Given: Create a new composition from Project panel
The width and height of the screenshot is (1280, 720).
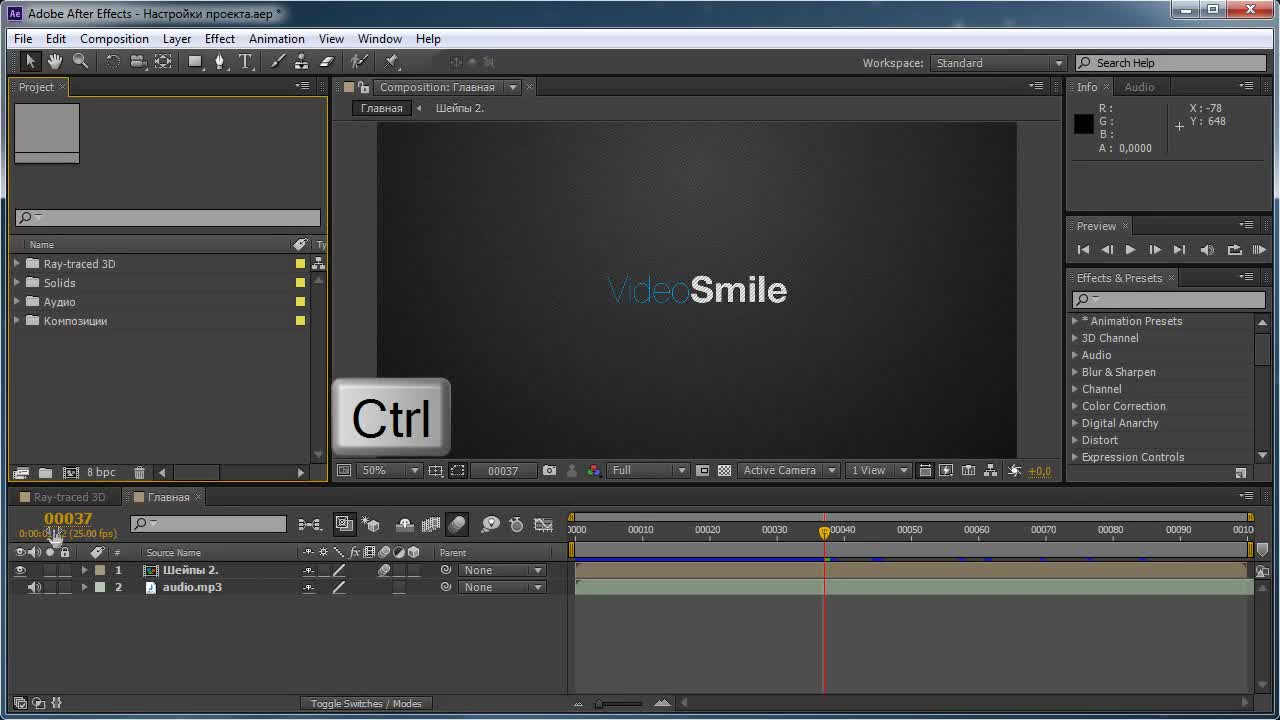Looking at the screenshot, I should (x=71, y=472).
